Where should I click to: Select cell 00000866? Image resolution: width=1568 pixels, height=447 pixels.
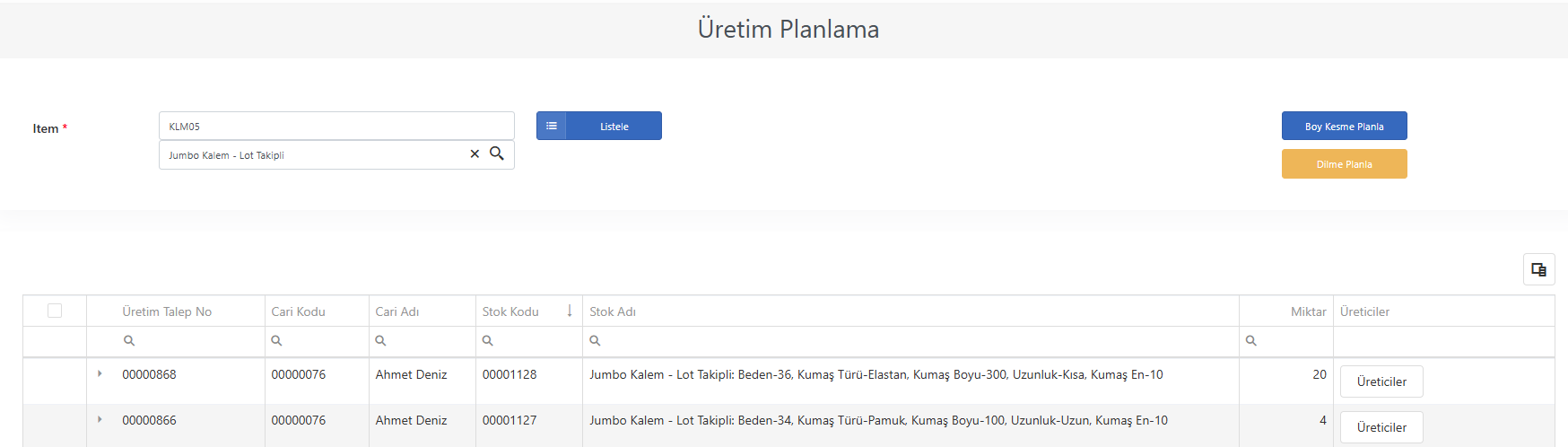149,420
